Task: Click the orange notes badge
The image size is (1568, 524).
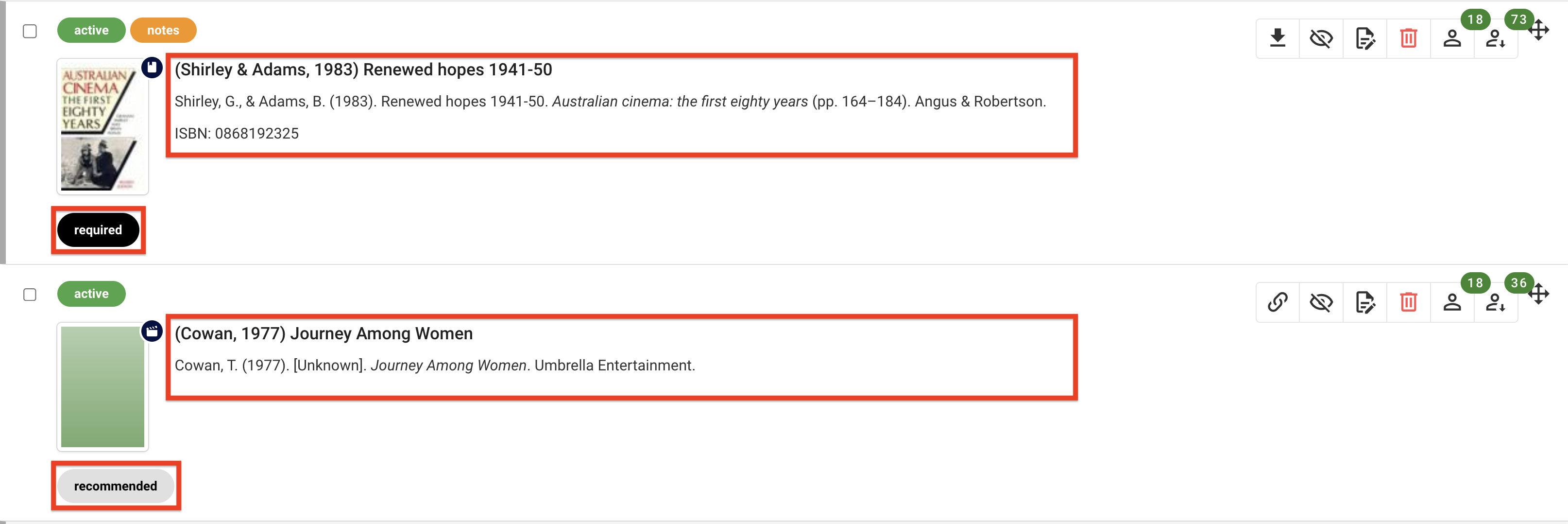Action: pyautogui.click(x=163, y=29)
